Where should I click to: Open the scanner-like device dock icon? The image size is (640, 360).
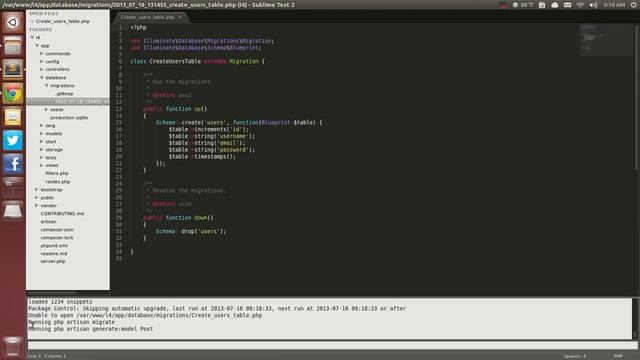click(12, 211)
